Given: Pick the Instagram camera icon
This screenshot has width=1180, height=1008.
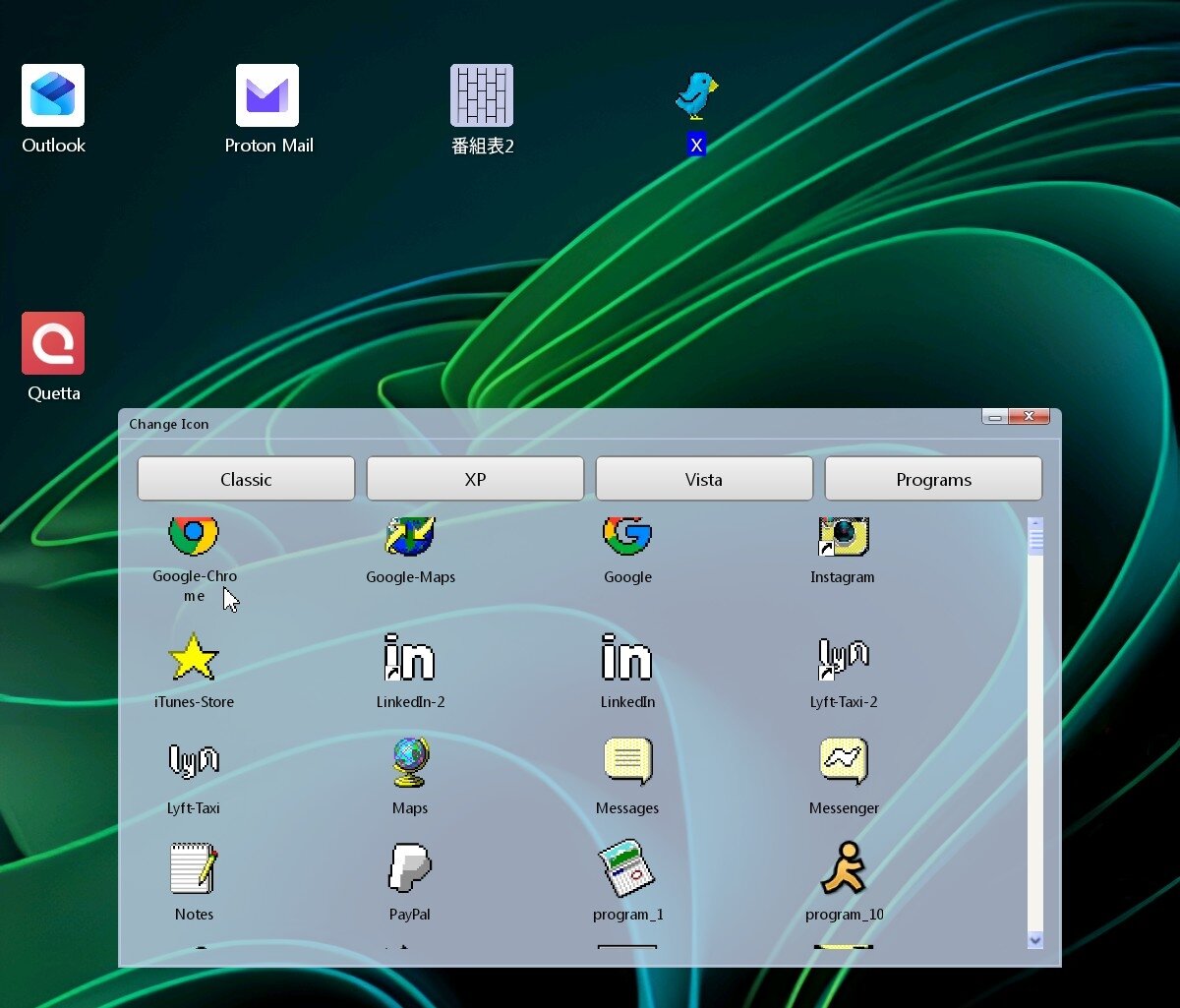Looking at the screenshot, I should (844, 536).
